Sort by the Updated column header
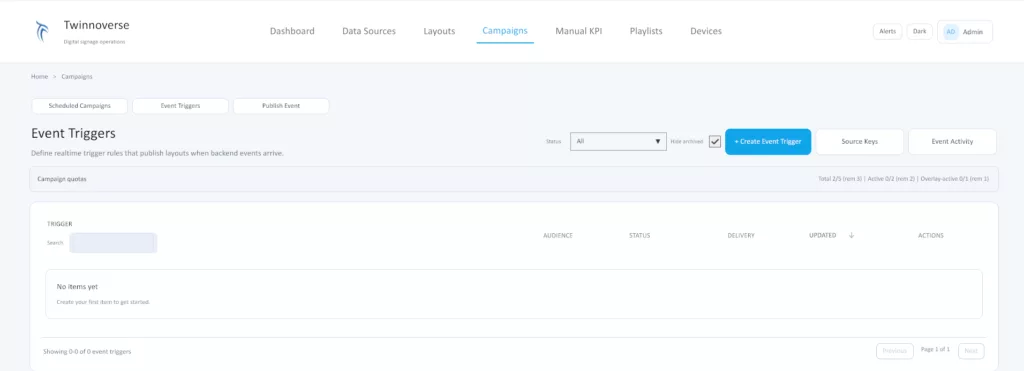The height and width of the screenshot is (371, 1024). 822,235
